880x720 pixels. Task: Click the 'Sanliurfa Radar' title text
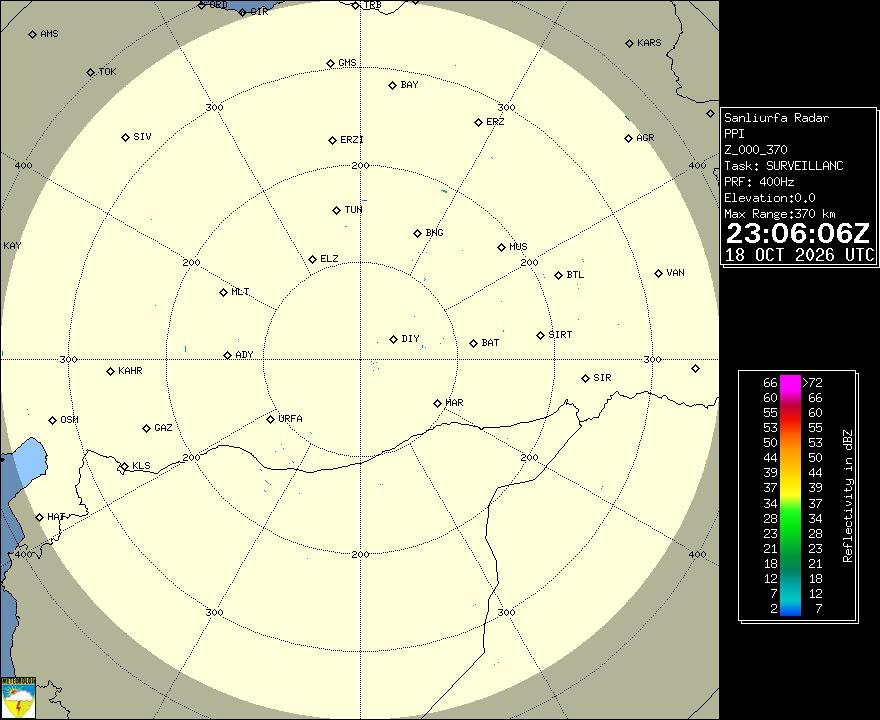click(776, 118)
